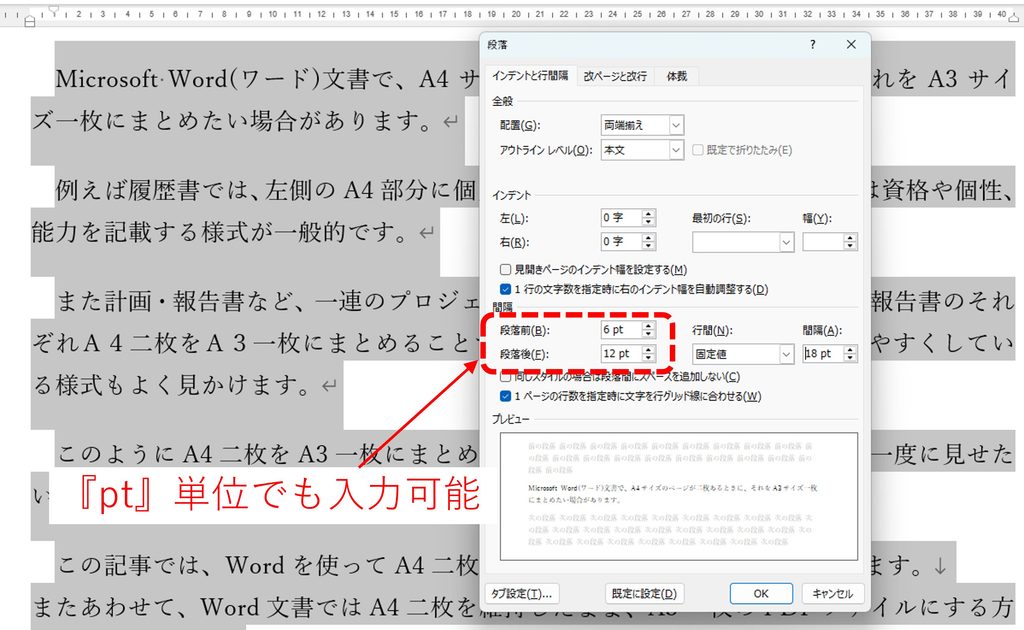Open the 配置 alignment dropdown
This screenshot has height=630, width=1024.
676,125
